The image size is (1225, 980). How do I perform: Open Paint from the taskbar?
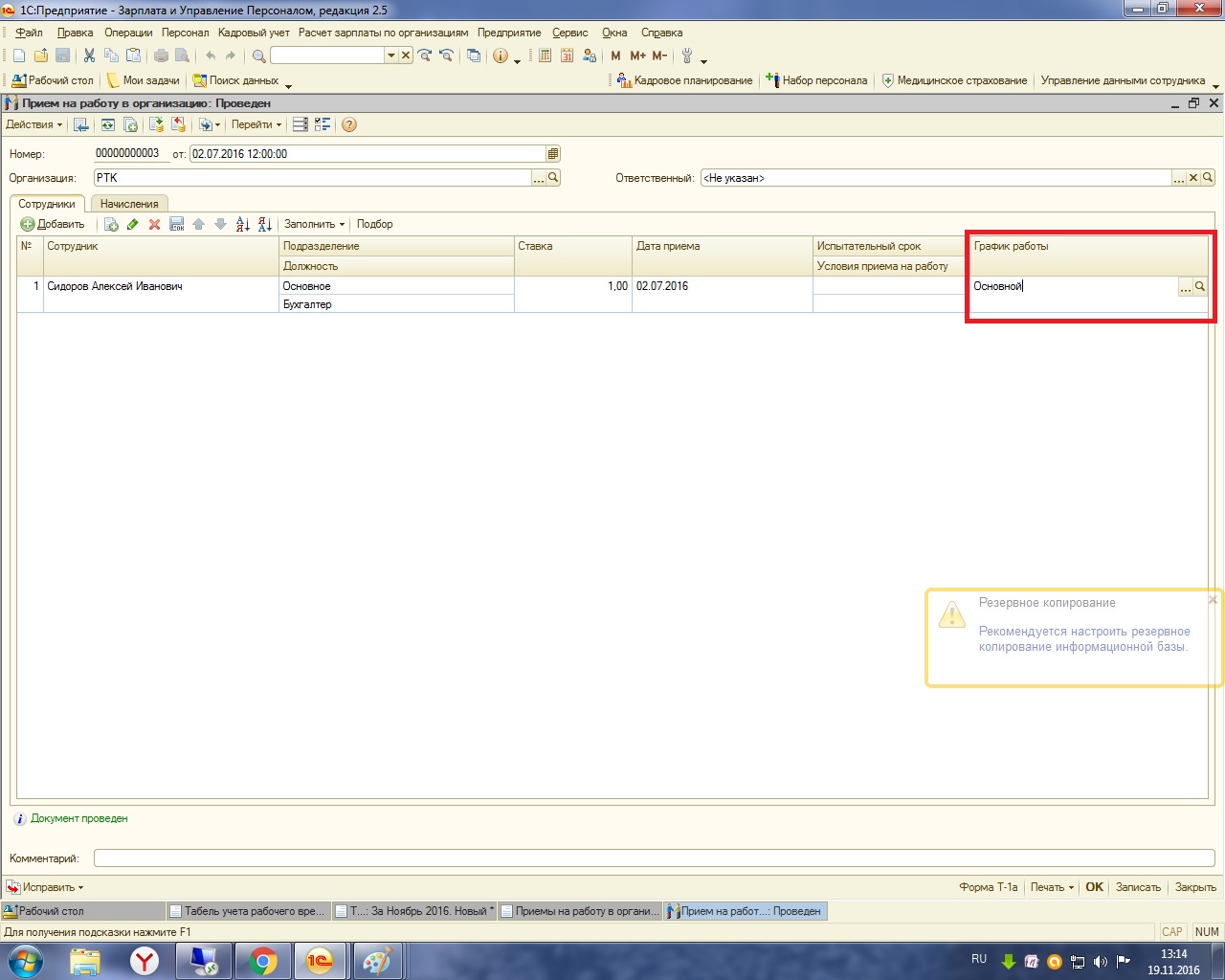click(x=378, y=961)
